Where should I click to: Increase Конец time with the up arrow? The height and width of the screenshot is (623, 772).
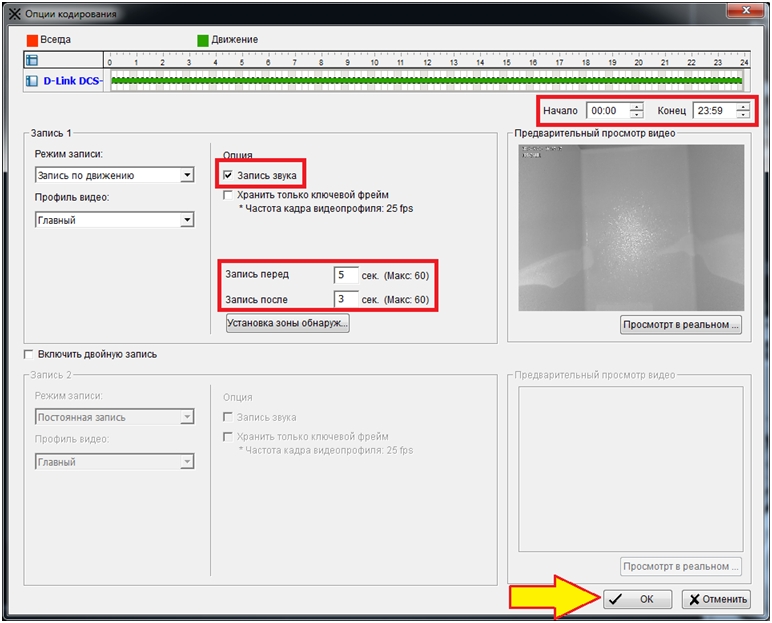pyautogui.click(x=742, y=107)
